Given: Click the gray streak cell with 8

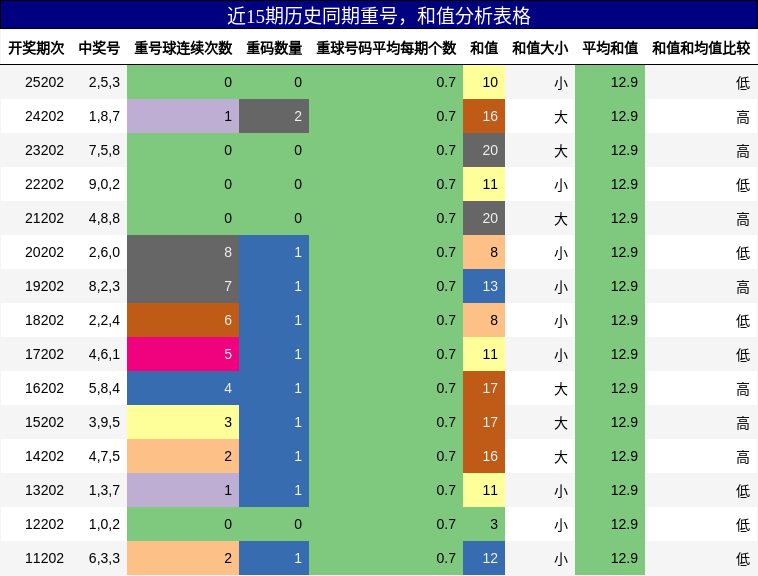Looking at the screenshot, I should click(183, 252).
